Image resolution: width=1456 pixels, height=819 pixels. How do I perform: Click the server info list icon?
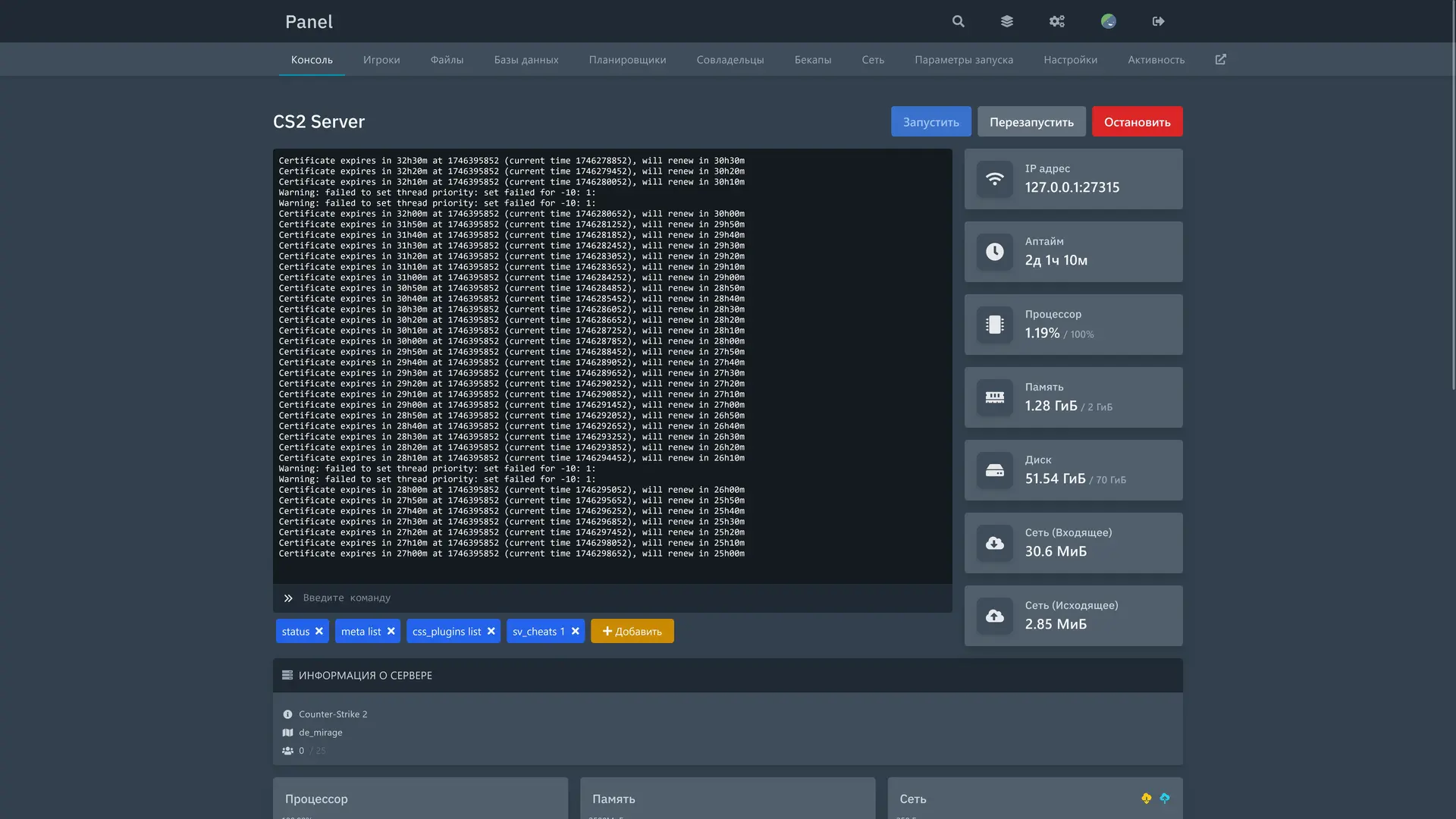pos(287,675)
